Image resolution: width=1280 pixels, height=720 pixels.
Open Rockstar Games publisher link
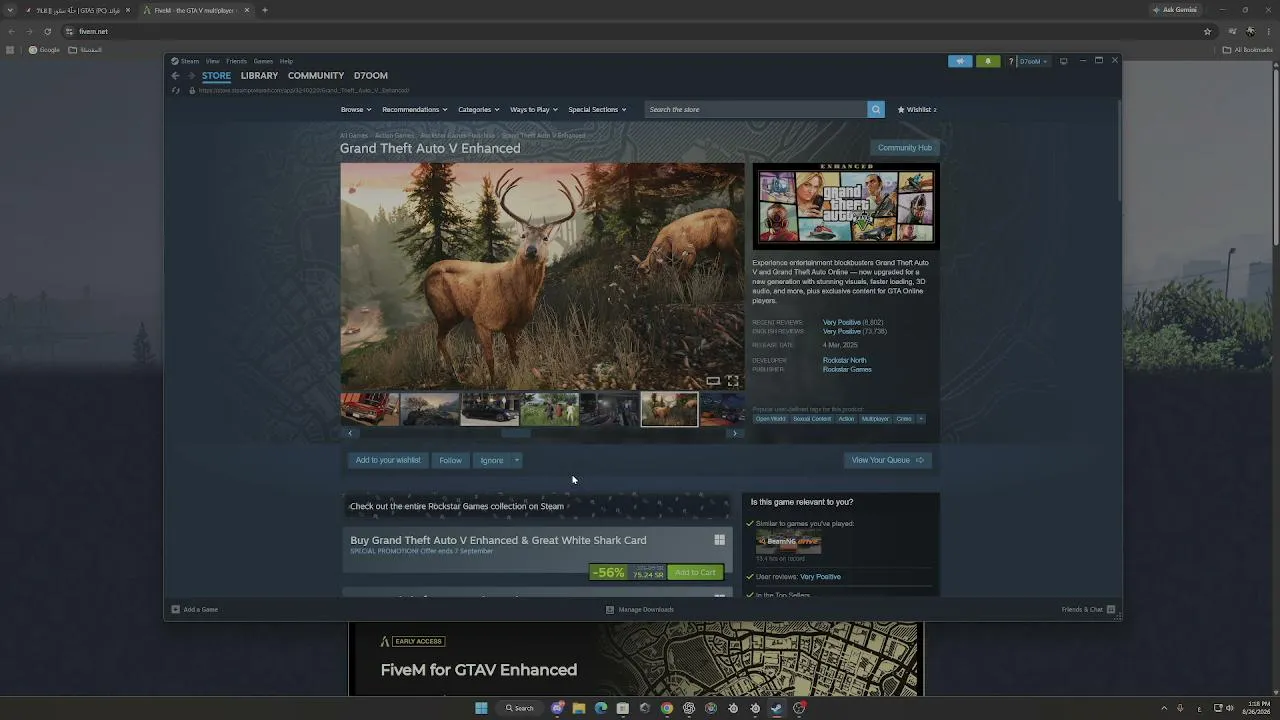[847, 369]
